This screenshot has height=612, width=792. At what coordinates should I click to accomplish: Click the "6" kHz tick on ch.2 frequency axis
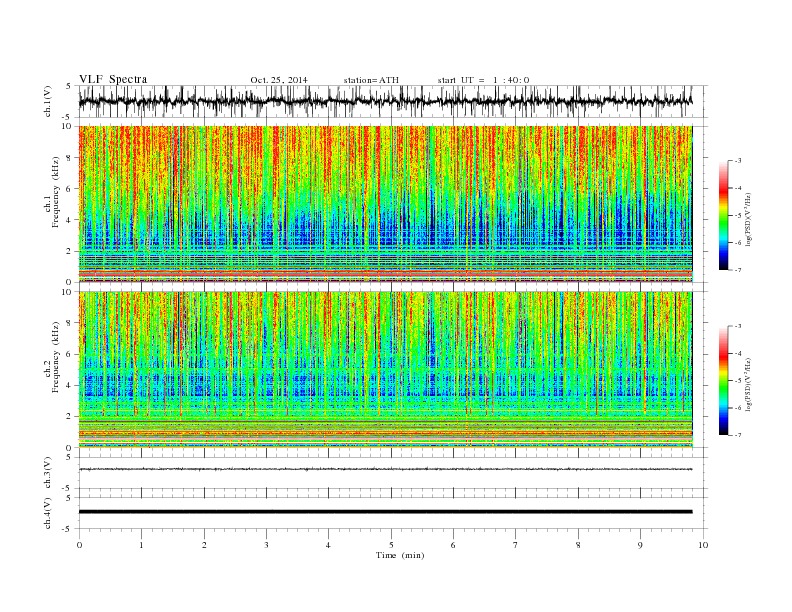[x=70, y=354]
